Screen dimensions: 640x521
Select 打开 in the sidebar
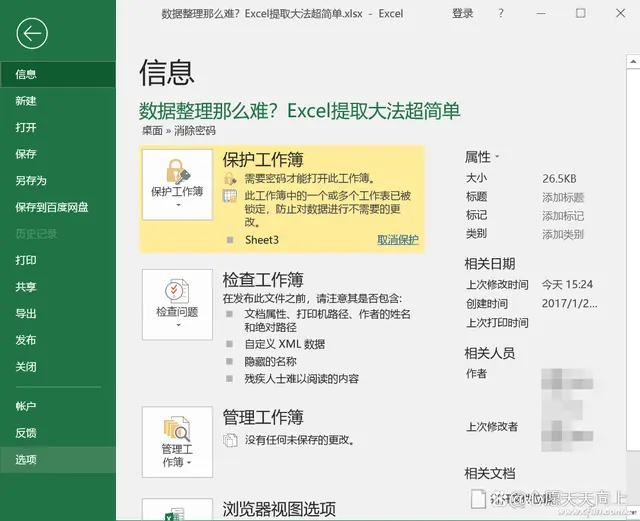pos(58,127)
